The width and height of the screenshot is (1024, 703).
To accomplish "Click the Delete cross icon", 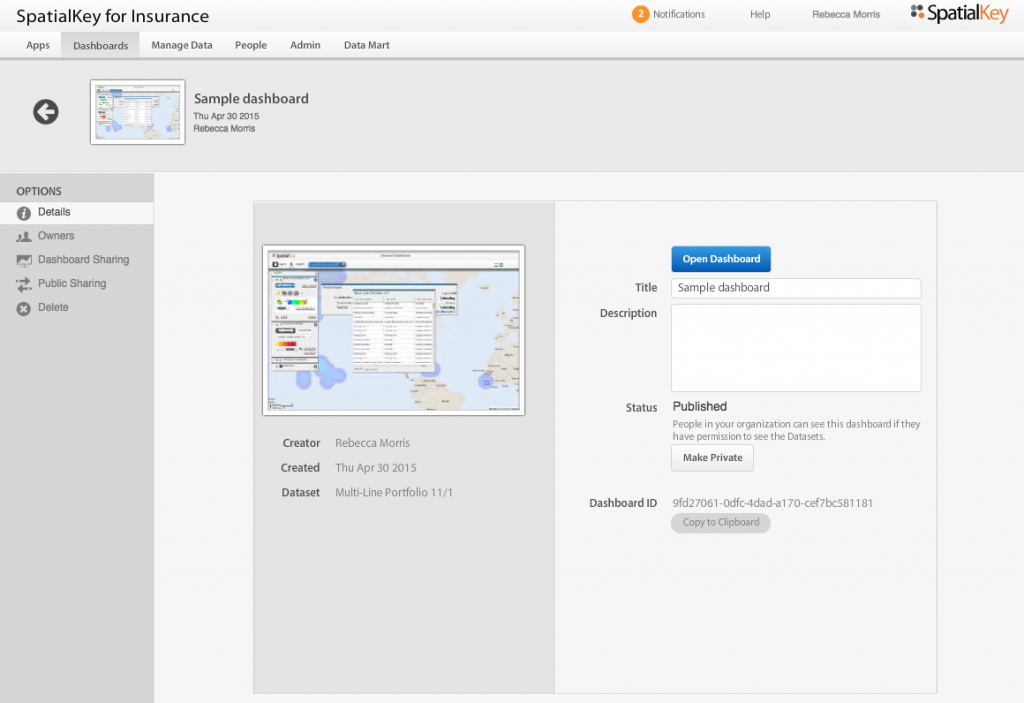I will [x=24, y=308].
